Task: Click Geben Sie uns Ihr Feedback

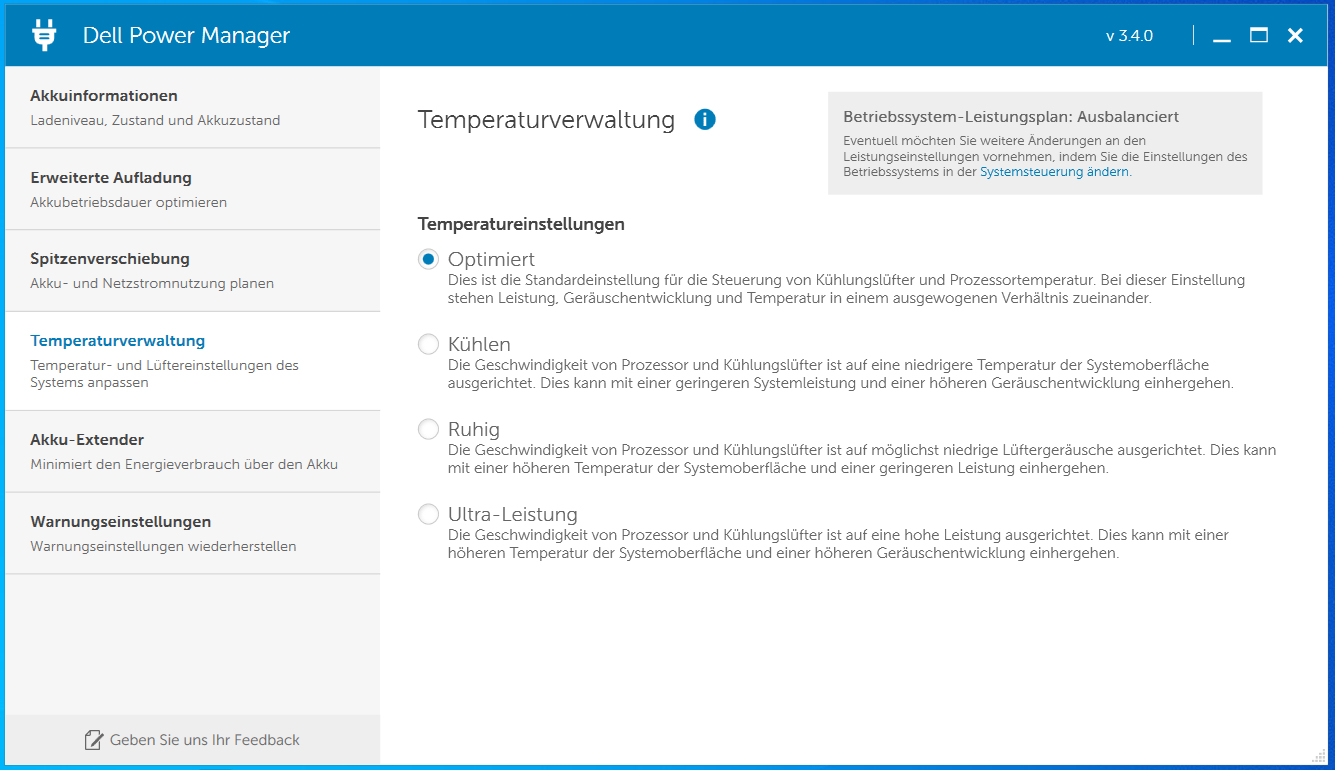Action: tap(204, 740)
